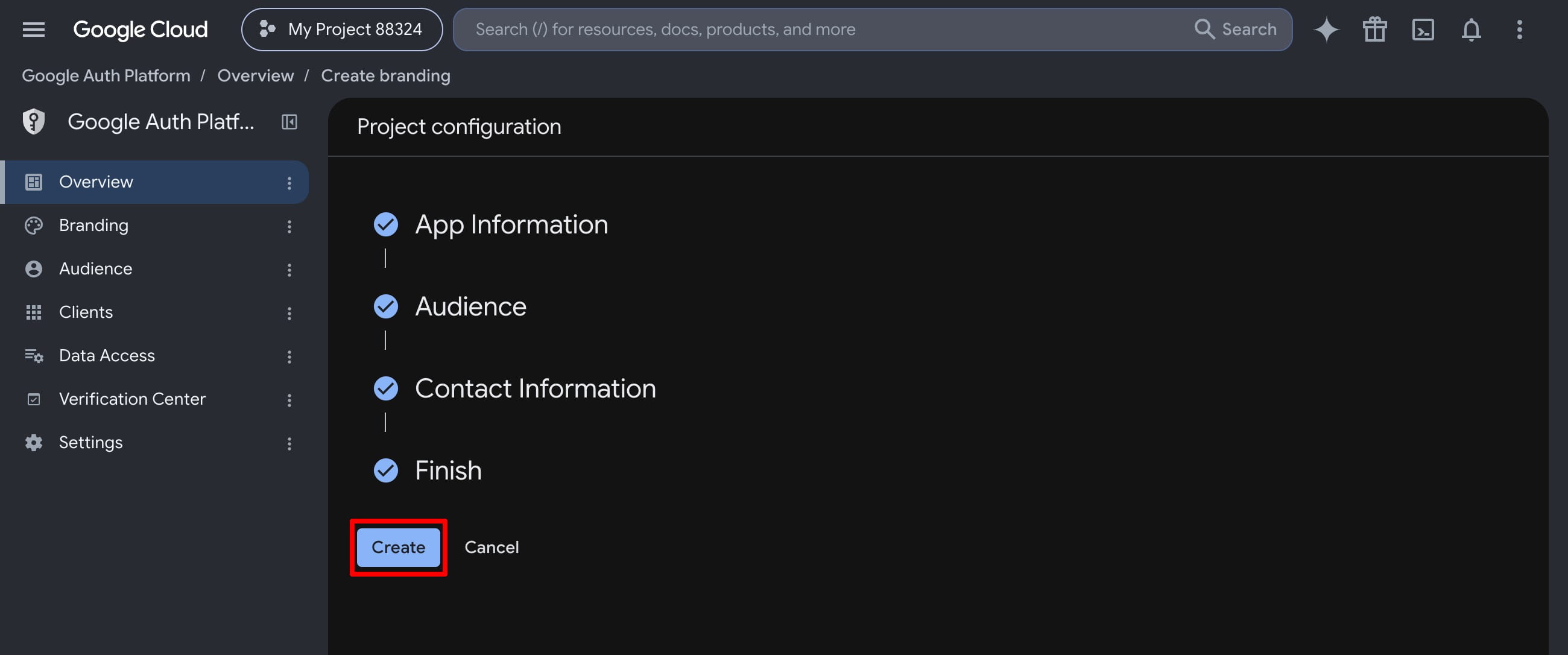Click the Overview dashboard icon
1568x655 pixels.
pos(34,182)
